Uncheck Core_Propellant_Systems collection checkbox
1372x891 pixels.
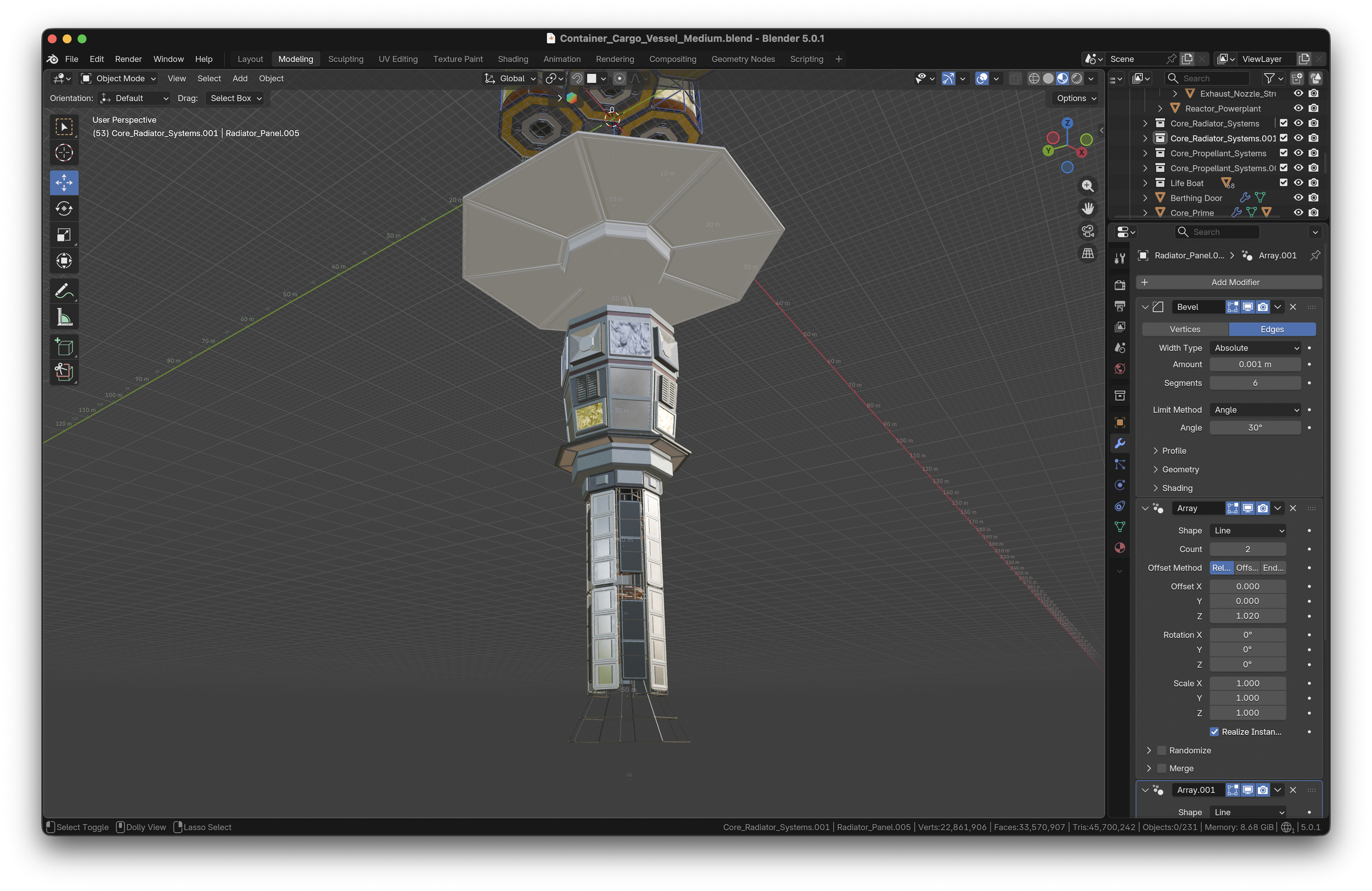point(1283,153)
